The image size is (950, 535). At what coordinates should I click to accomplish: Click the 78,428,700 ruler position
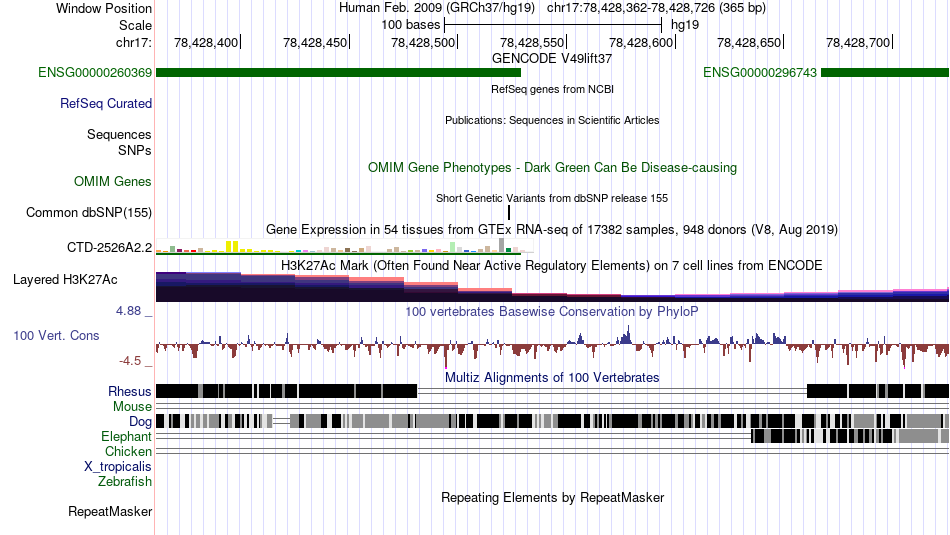pyautogui.click(x=858, y=42)
